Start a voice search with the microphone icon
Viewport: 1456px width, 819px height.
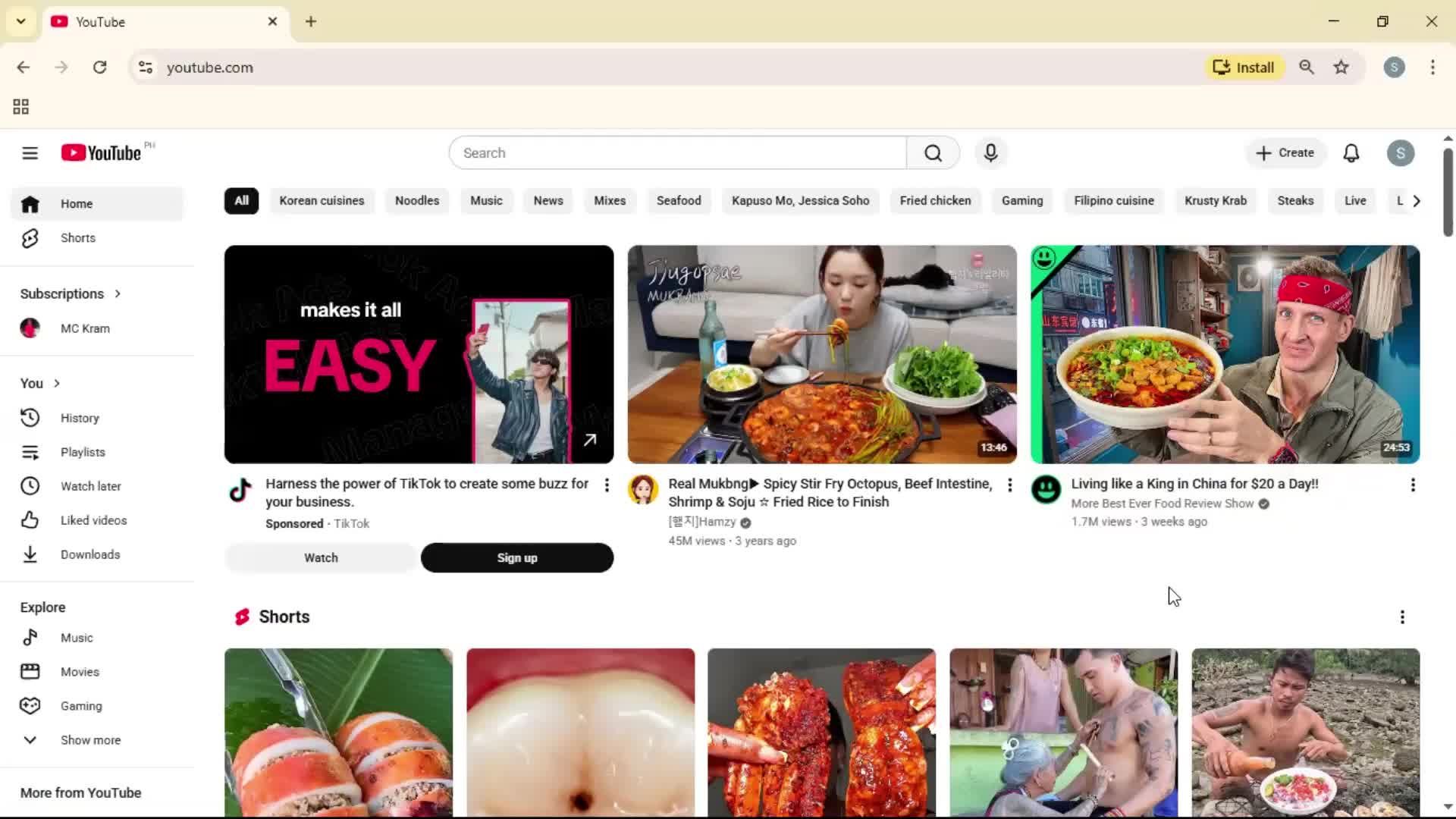point(990,152)
